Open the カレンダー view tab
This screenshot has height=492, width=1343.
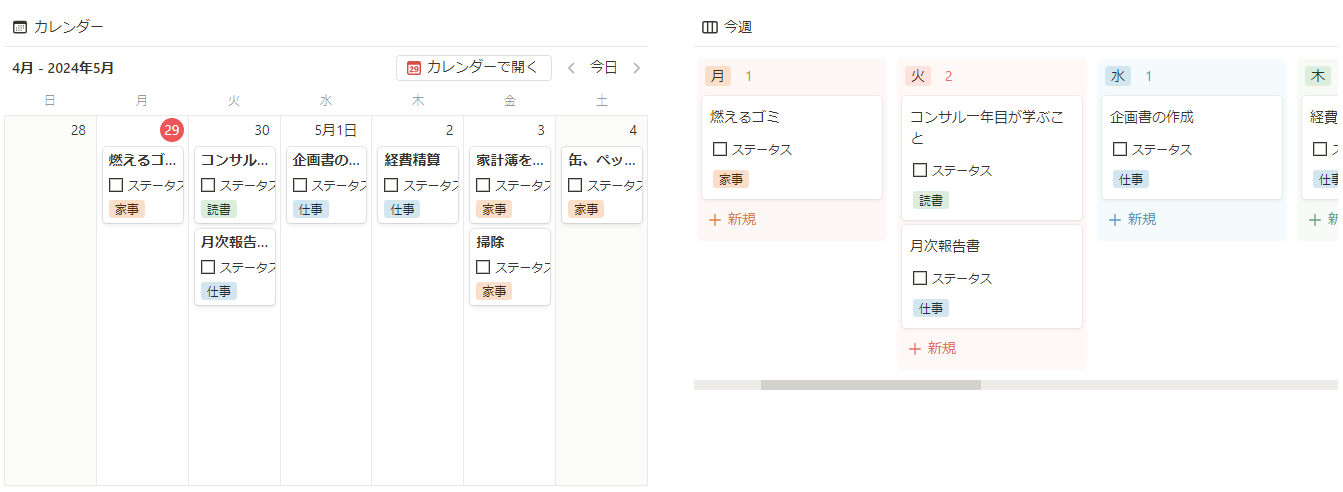point(68,27)
